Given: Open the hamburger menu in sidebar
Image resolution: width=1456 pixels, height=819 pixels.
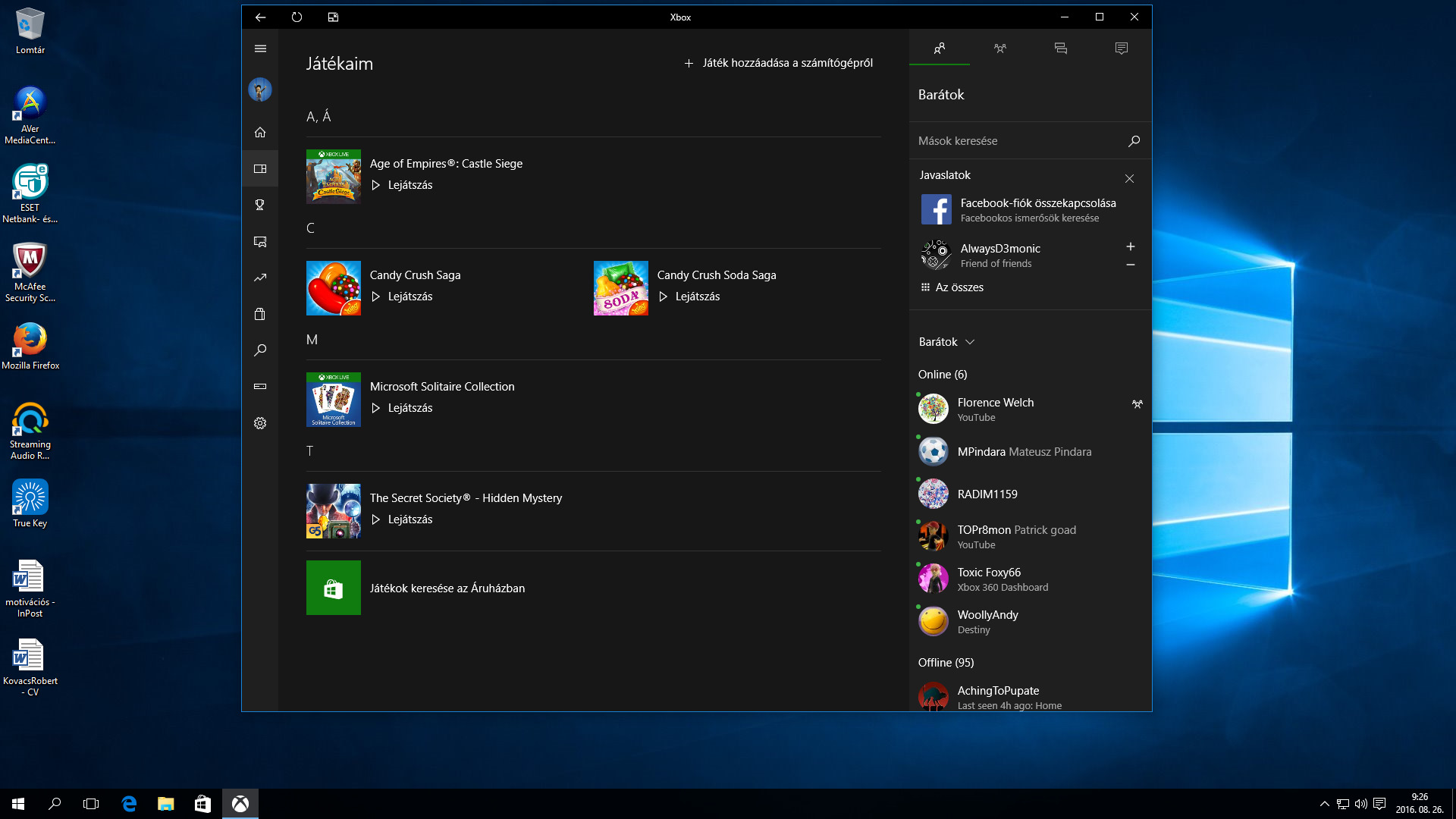Looking at the screenshot, I should (x=260, y=49).
